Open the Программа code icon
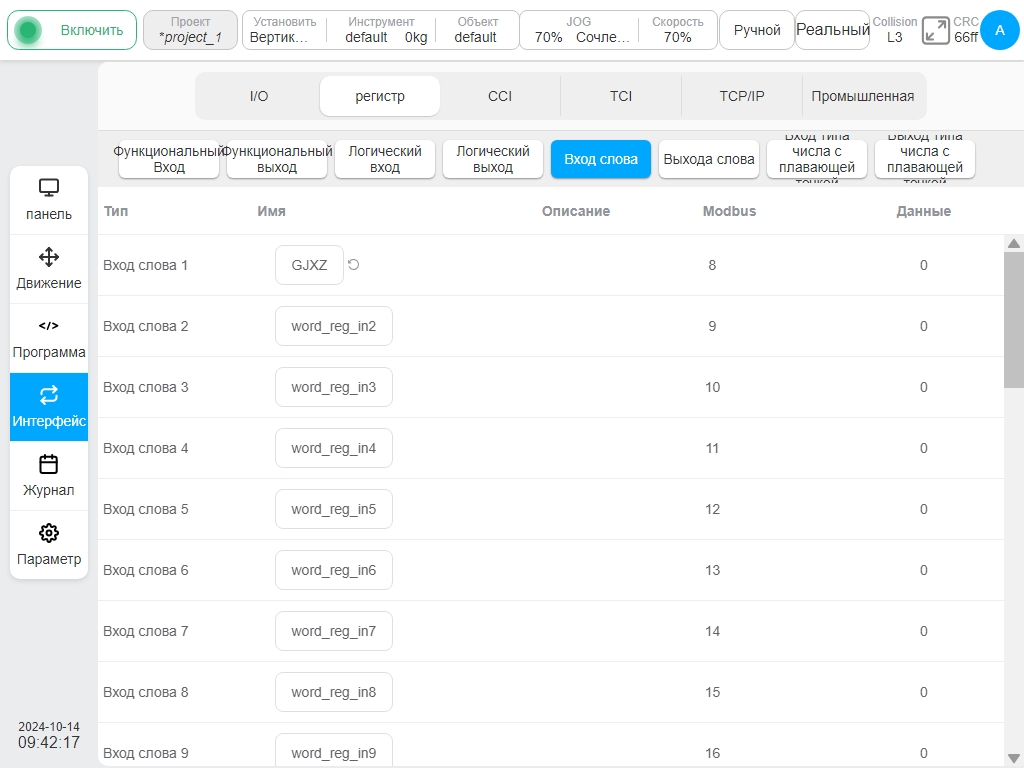 tap(49, 325)
